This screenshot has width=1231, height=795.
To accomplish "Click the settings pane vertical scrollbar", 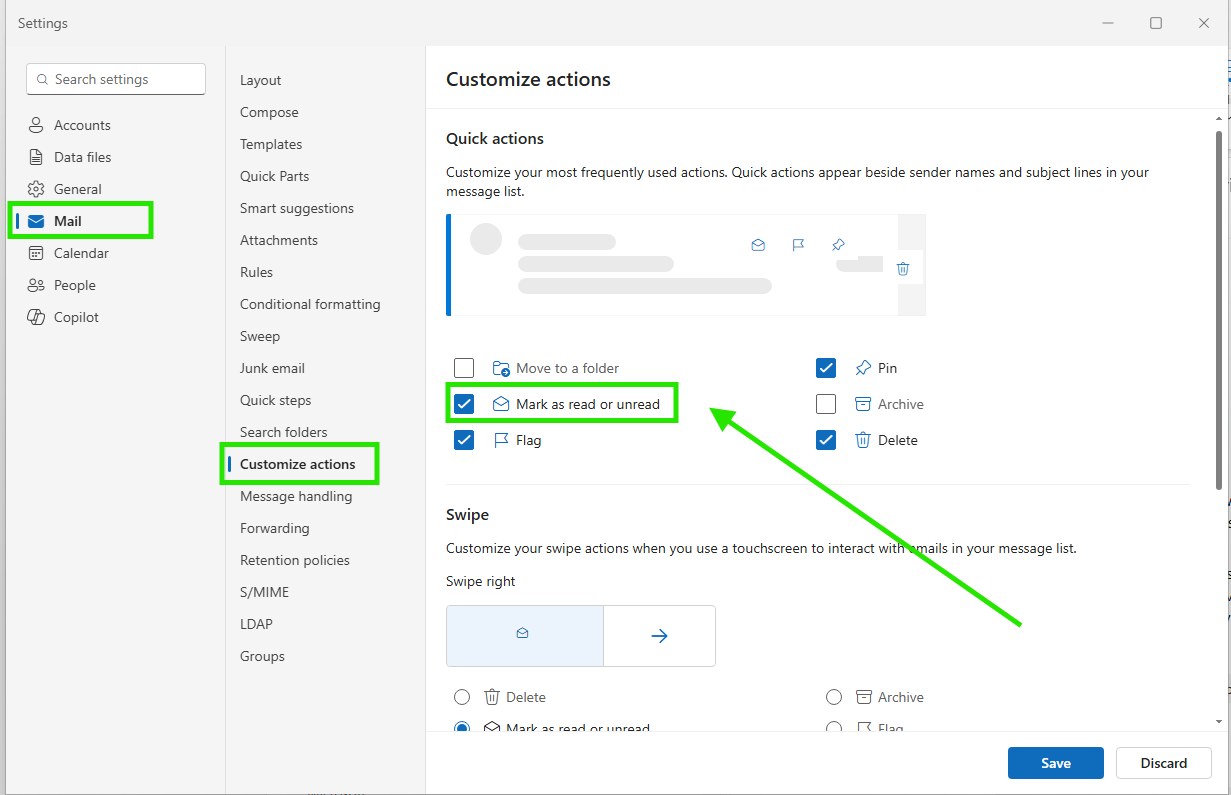I will coord(1218,310).
